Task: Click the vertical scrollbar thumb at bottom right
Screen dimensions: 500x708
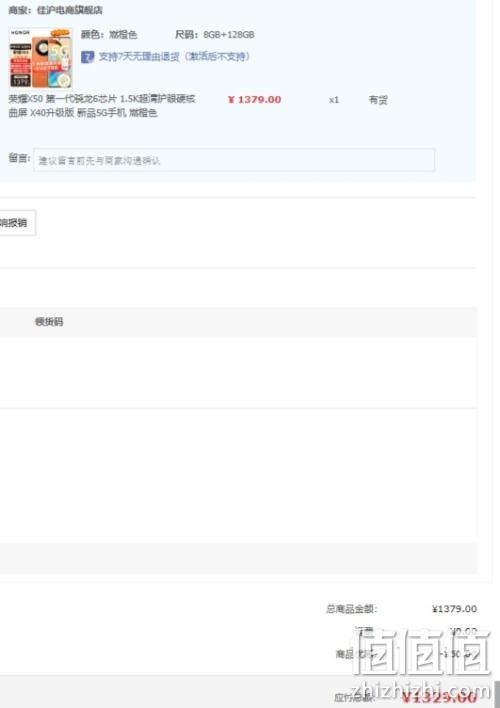Action: (x=497, y=694)
